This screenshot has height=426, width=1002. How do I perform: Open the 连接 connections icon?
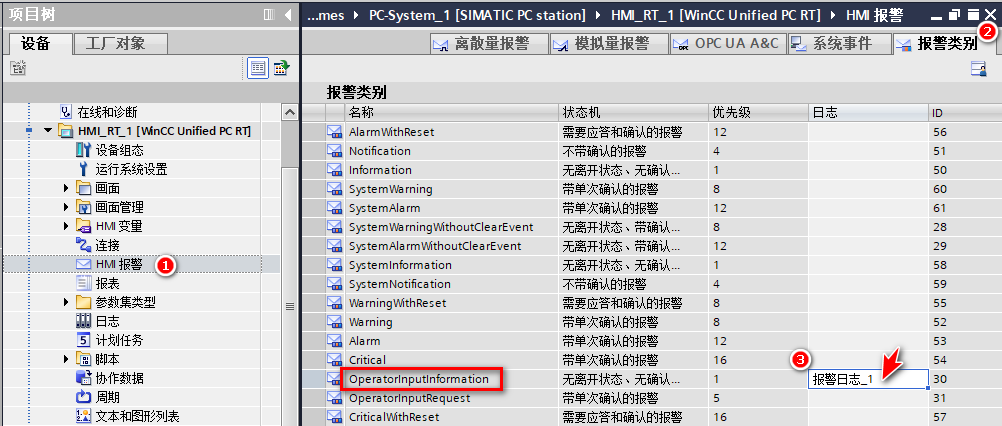click(84, 245)
